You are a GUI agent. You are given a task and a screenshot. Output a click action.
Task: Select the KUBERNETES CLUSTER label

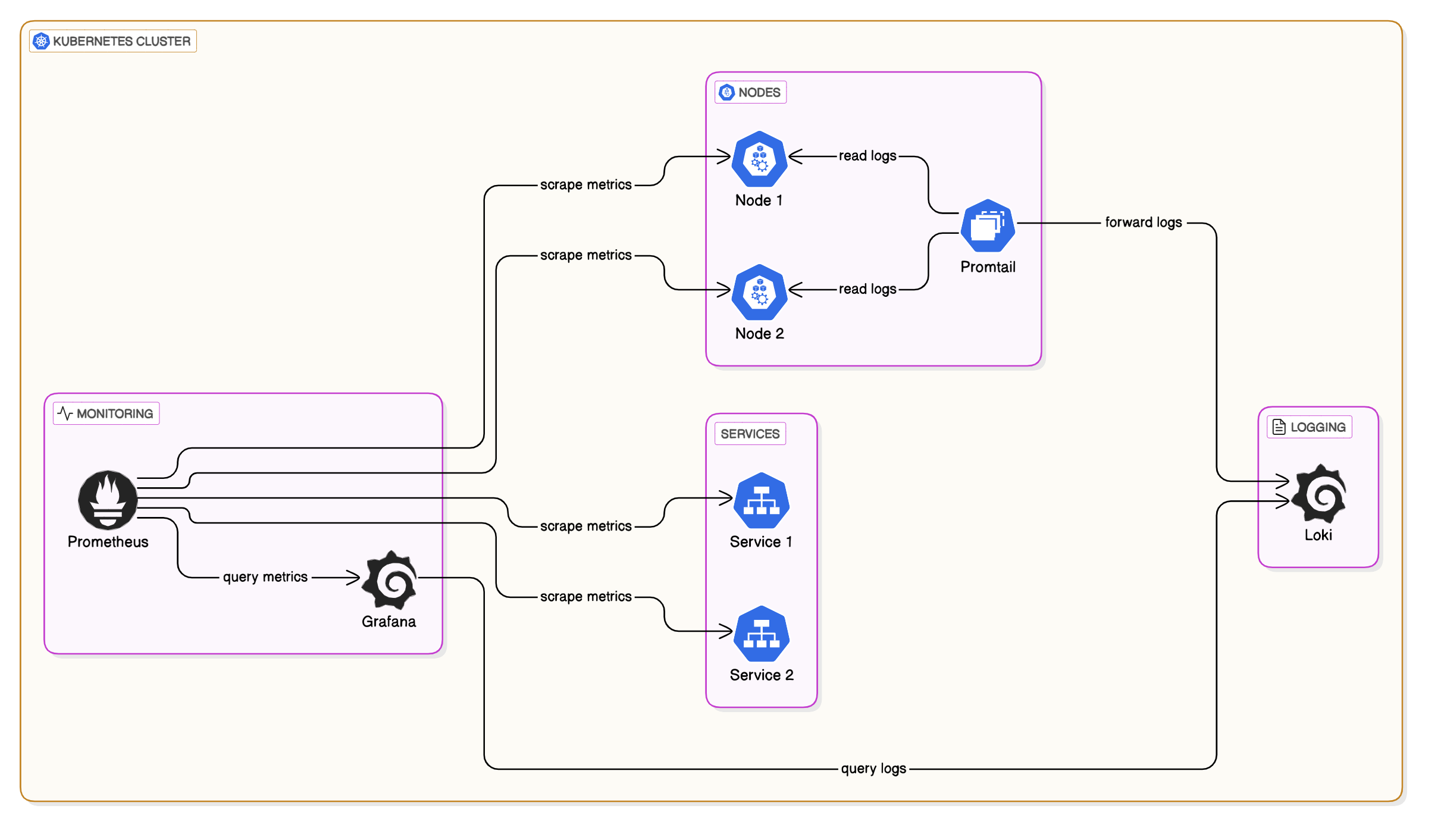pyautogui.click(x=121, y=41)
